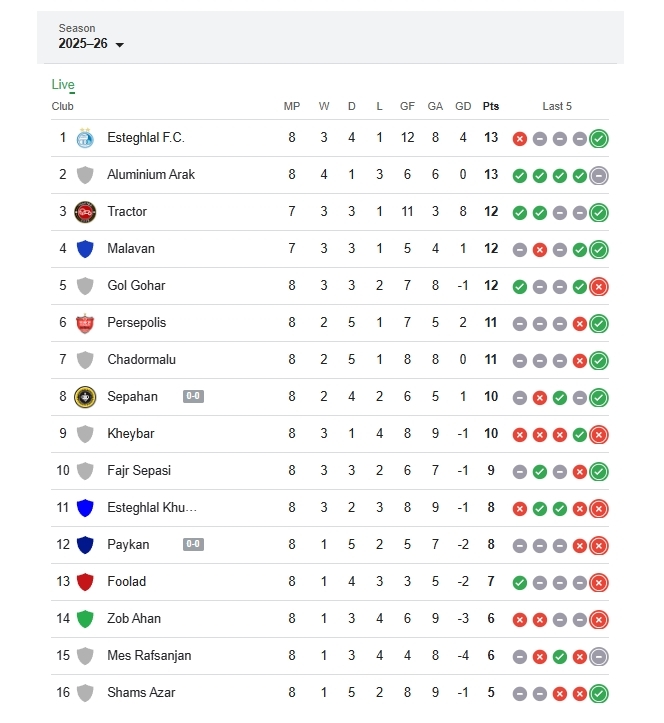Screen dimensions: 664x723
Task: Click the Sepahan yellow club logo
Action: pos(85,397)
